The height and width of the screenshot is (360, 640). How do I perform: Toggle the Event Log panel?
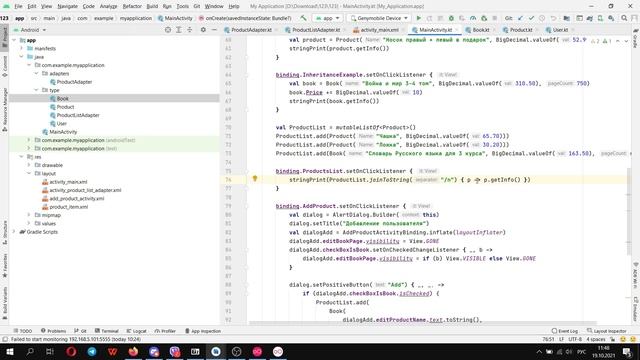click(x=565, y=331)
